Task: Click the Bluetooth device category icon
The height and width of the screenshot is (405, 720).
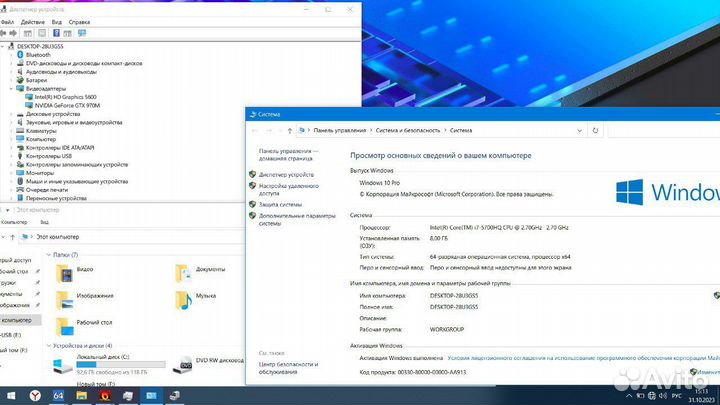Action: (x=20, y=55)
